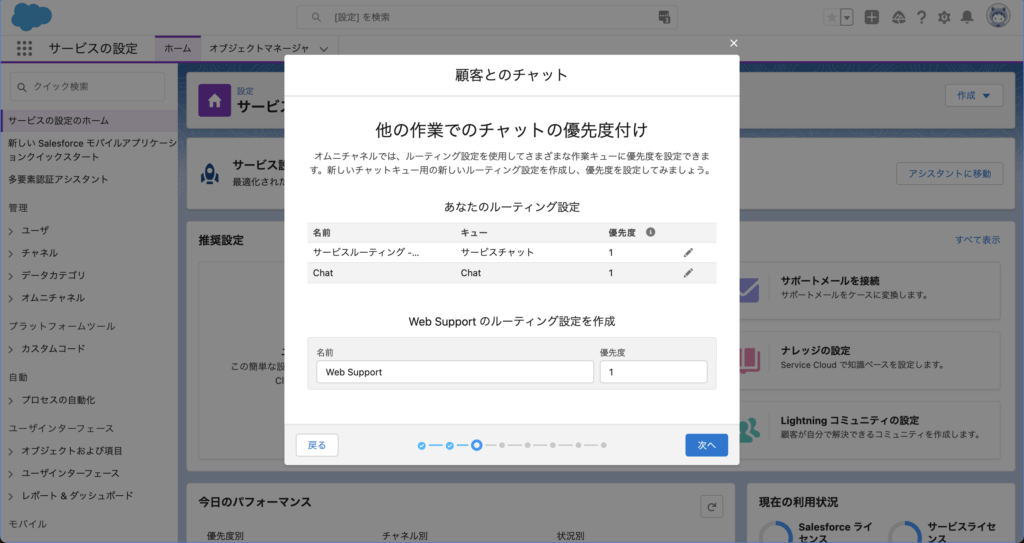Open the setup gear icon
1024x543 pixels.
(x=944, y=18)
